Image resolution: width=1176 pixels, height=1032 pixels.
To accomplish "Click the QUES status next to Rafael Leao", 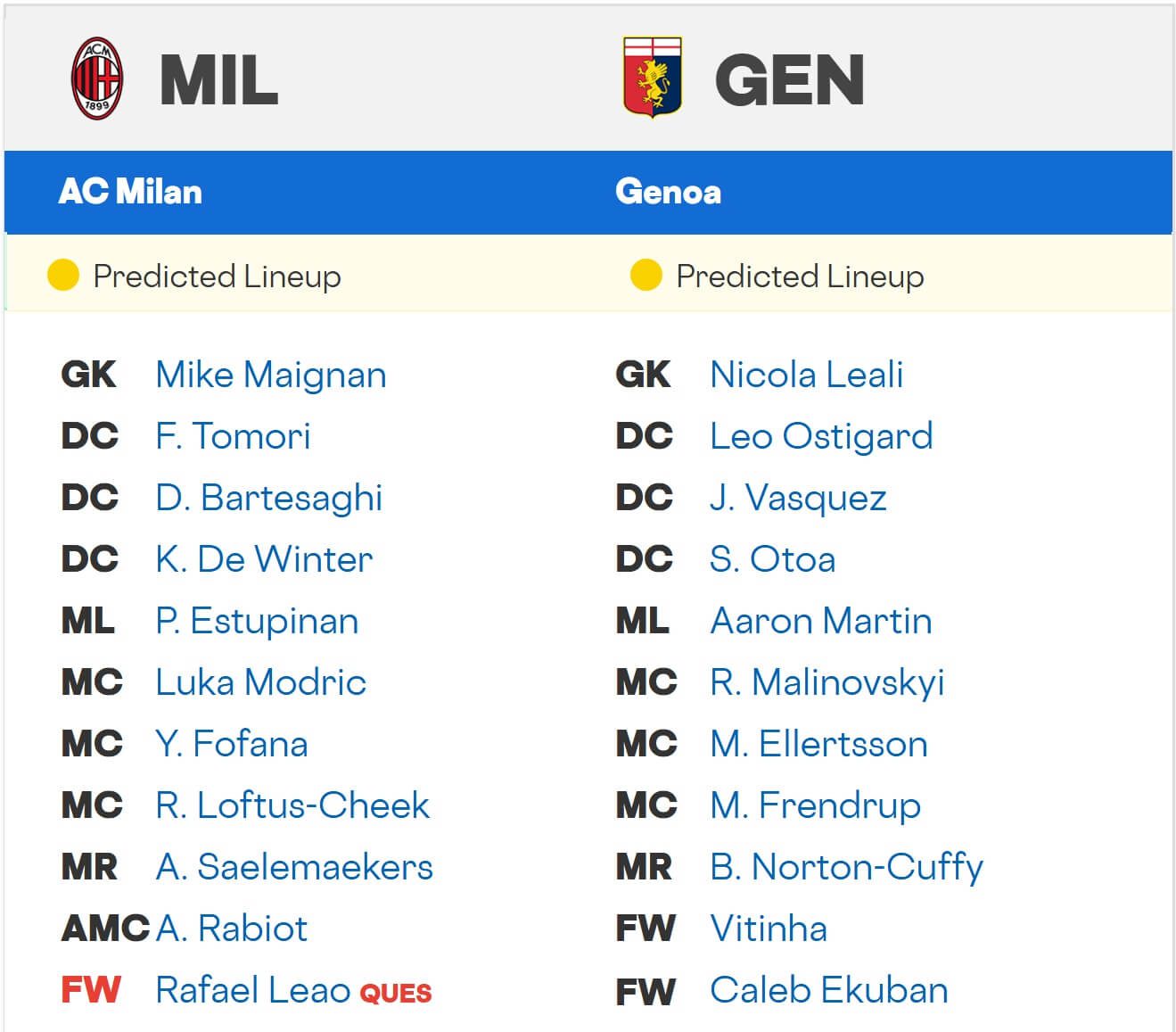I will coord(394,994).
